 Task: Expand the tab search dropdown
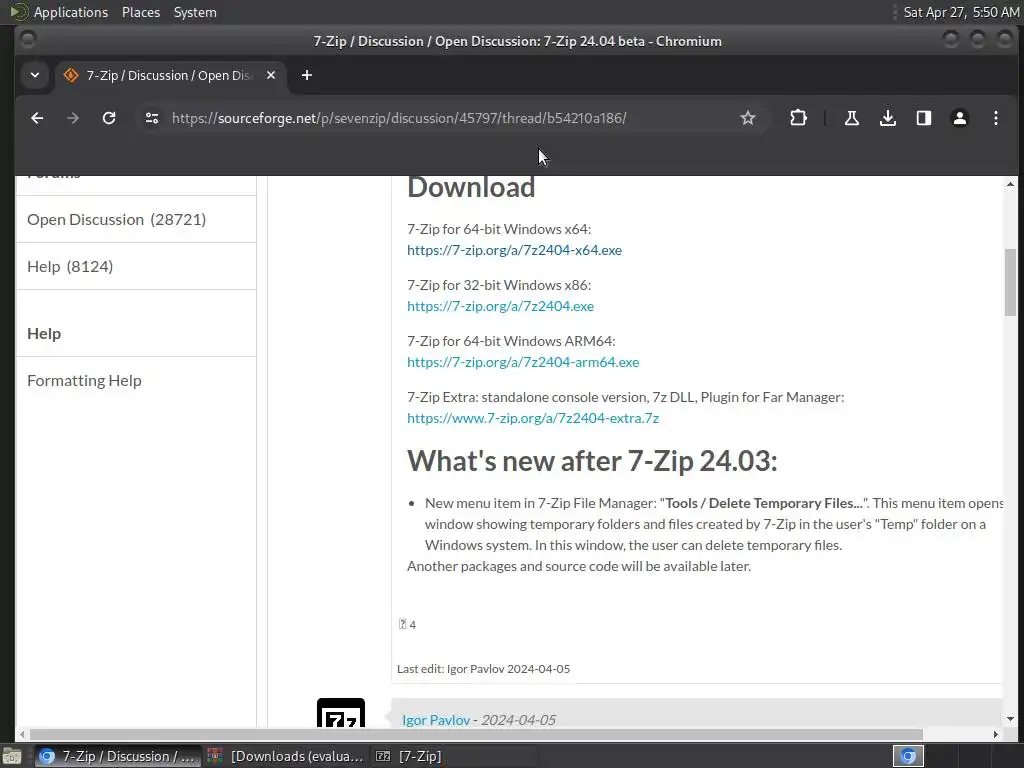coord(35,75)
